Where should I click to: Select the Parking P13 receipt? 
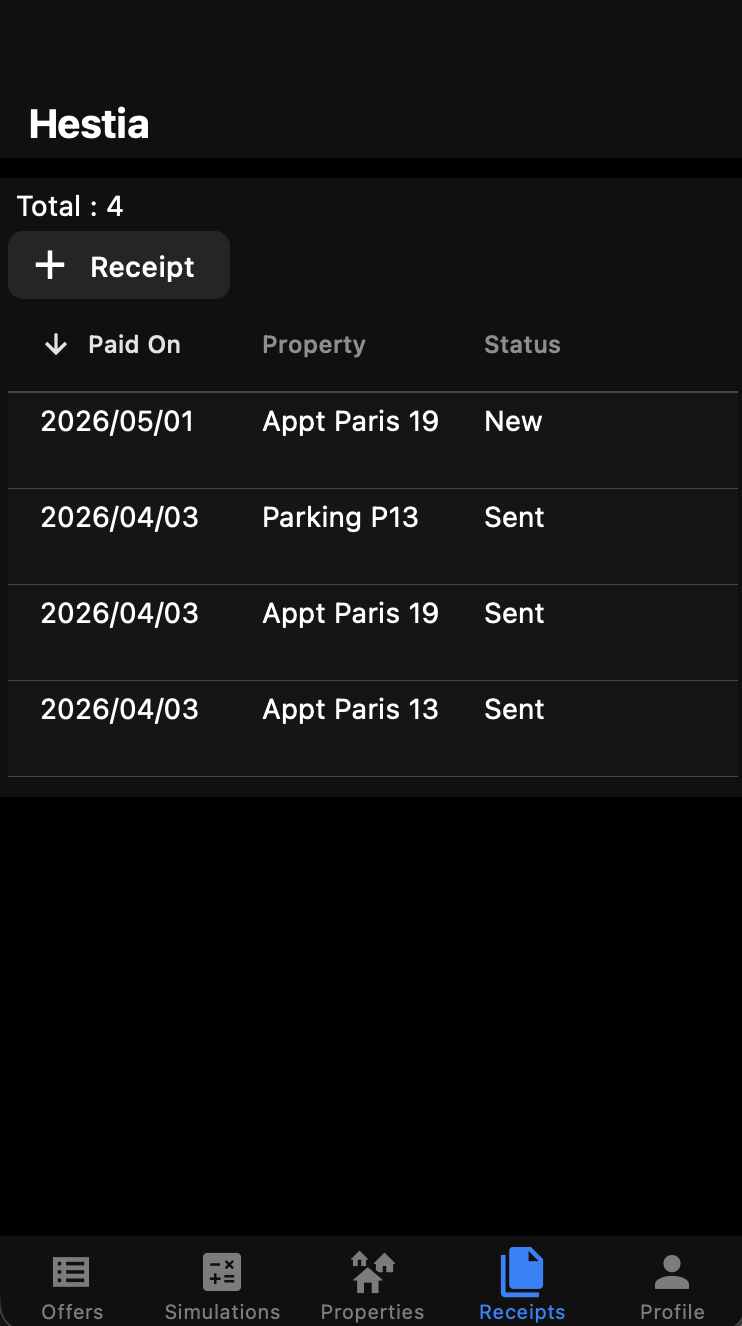coord(340,518)
